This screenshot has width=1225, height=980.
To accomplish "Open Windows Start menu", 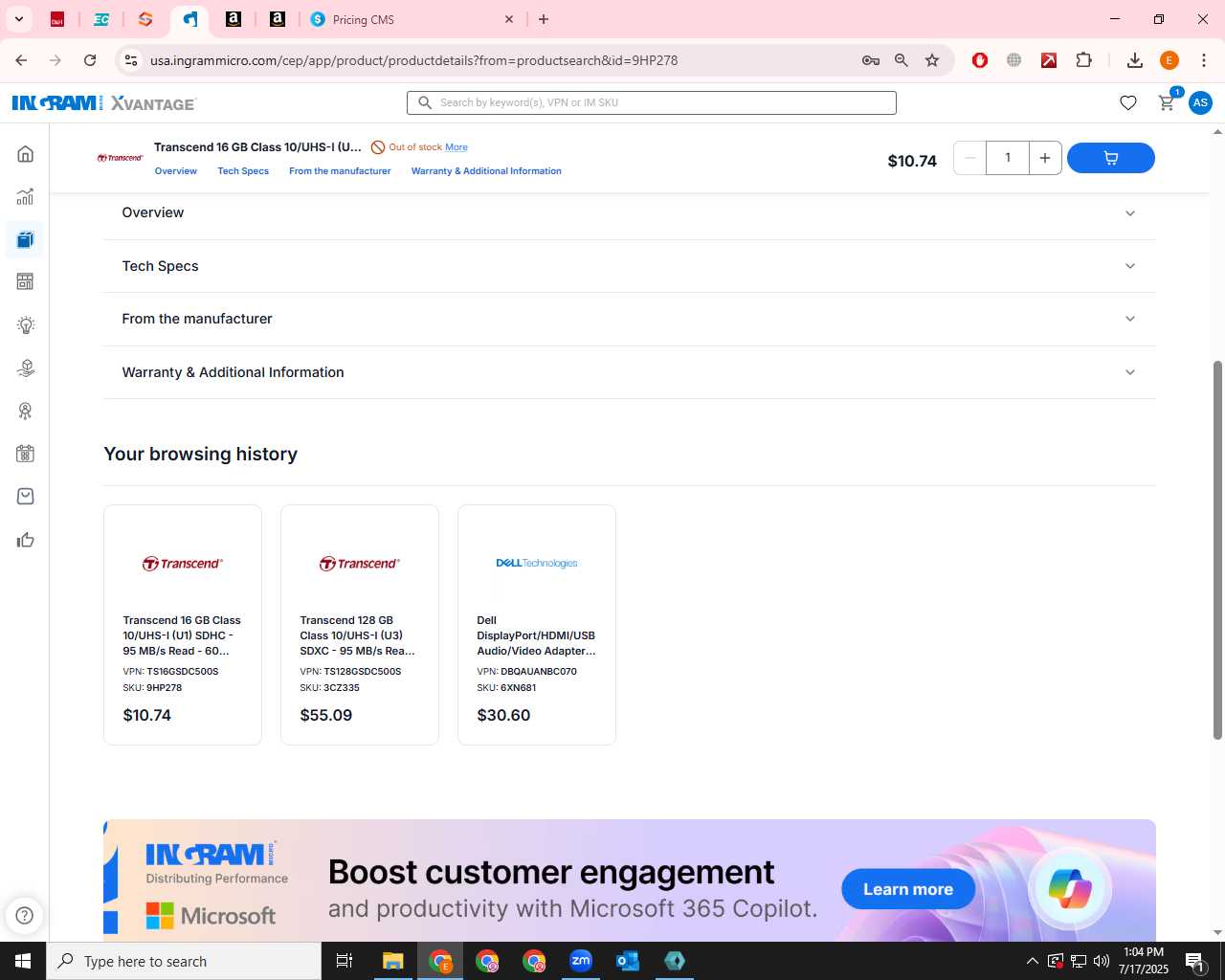I will 23,961.
